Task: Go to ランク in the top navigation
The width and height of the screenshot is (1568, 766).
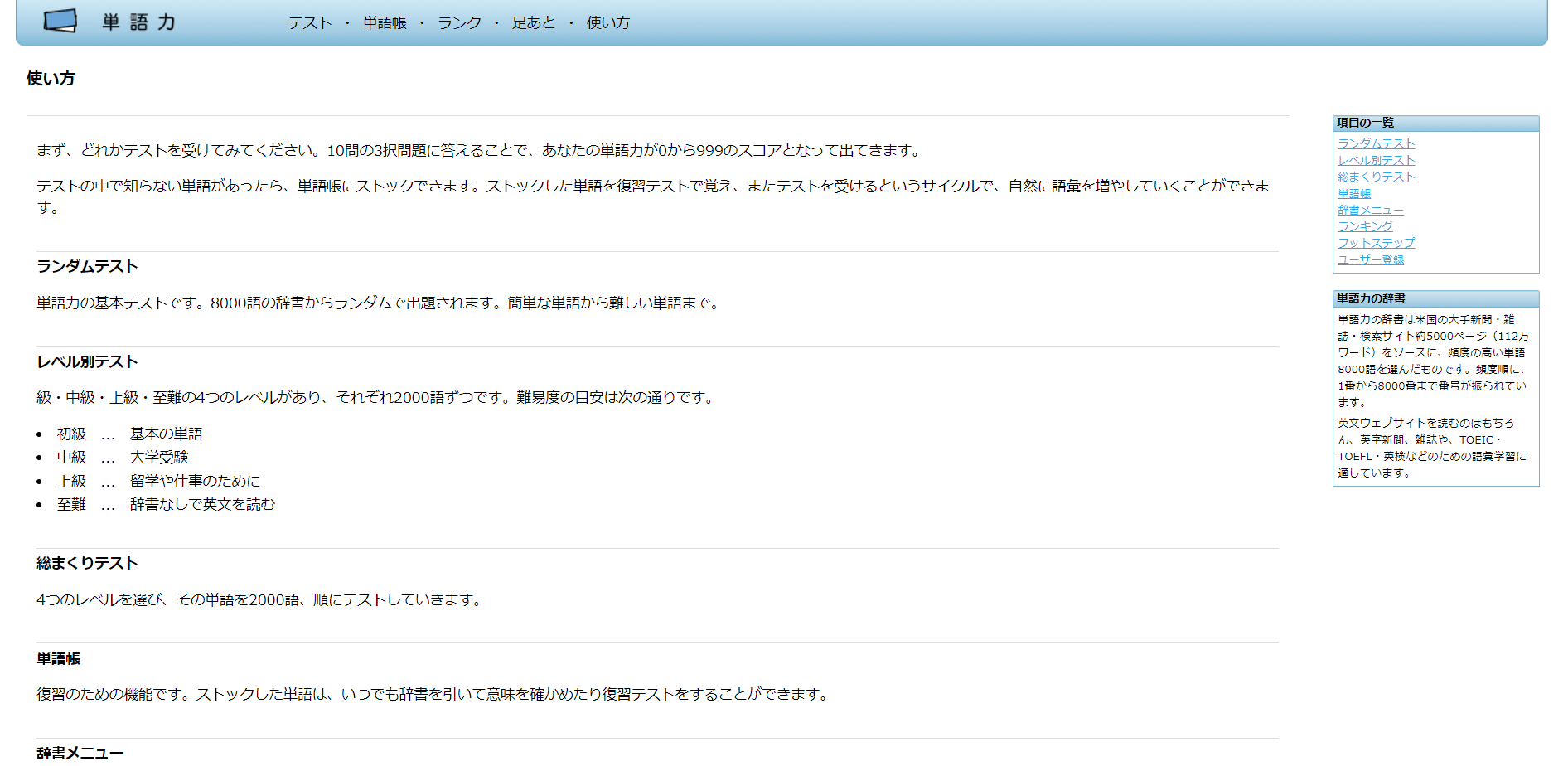Action: point(459,23)
